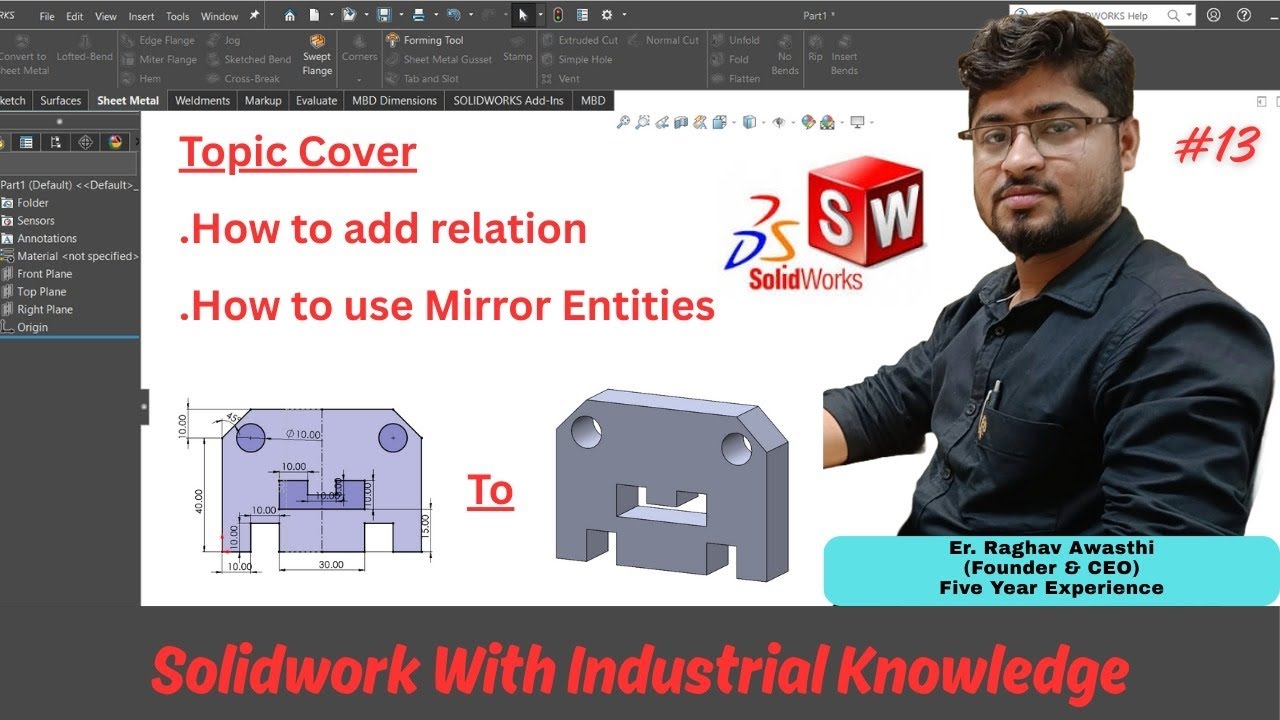Switch to the Surfaces tab
The image size is (1280, 720).
[61, 100]
